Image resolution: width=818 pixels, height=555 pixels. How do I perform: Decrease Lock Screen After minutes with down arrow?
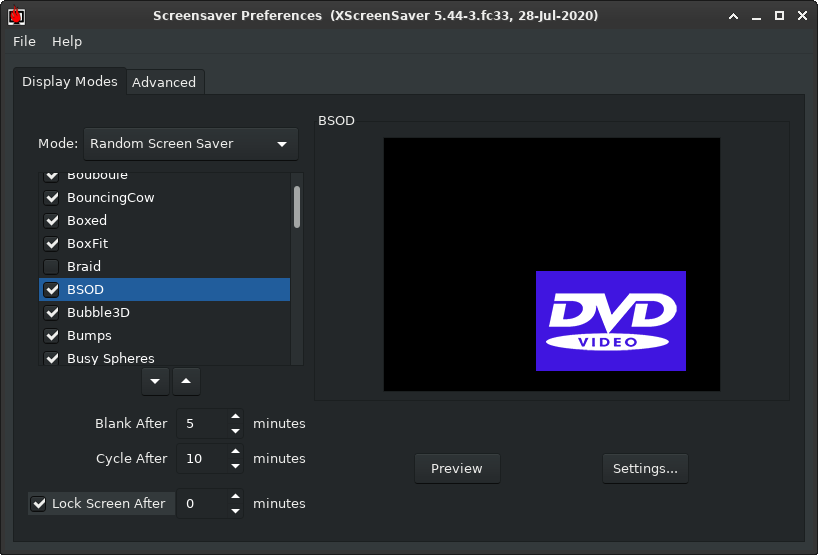pyautogui.click(x=236, y=511)
